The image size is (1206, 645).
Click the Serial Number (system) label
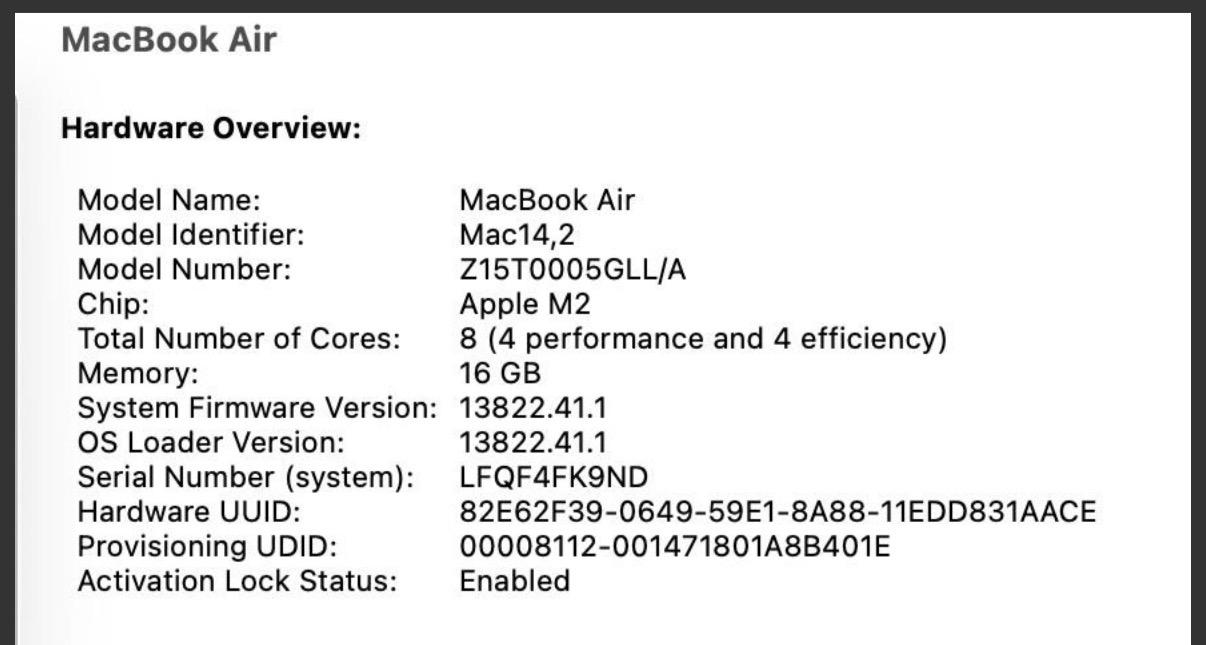[245, 478]
